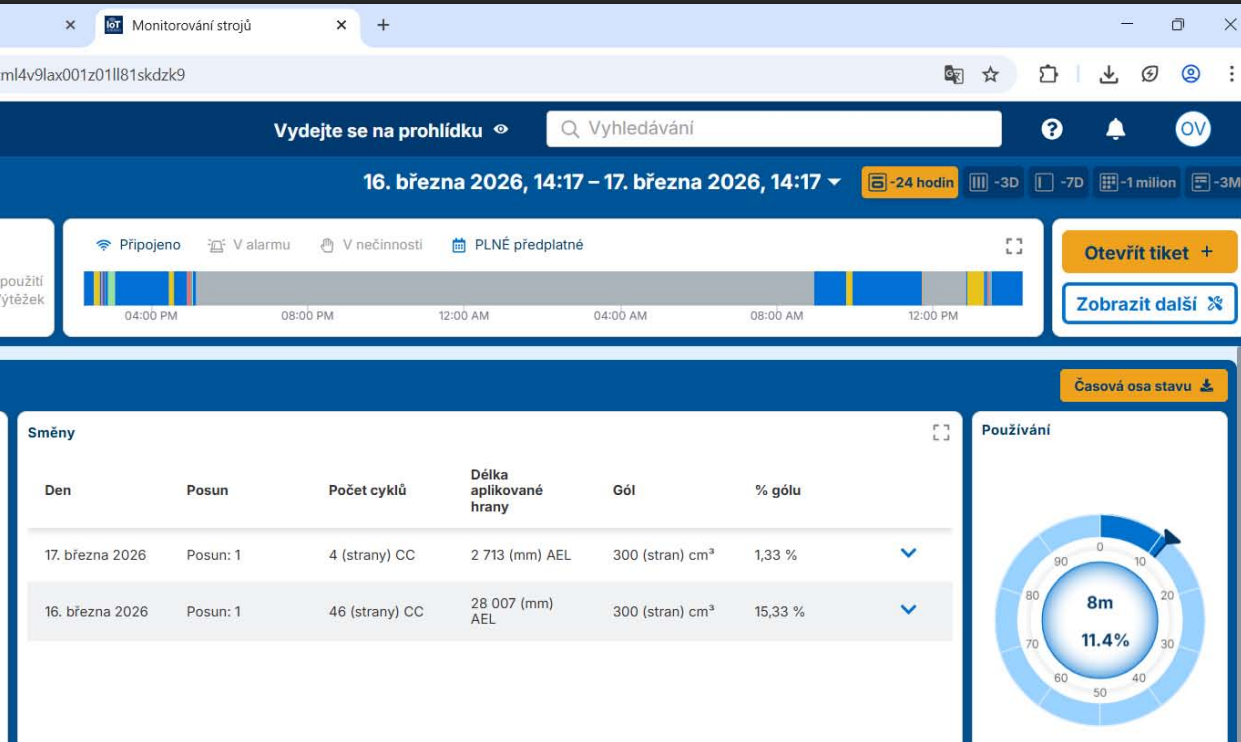
Task: Click the Chrome translate page icon
Action: click(954, 74)
